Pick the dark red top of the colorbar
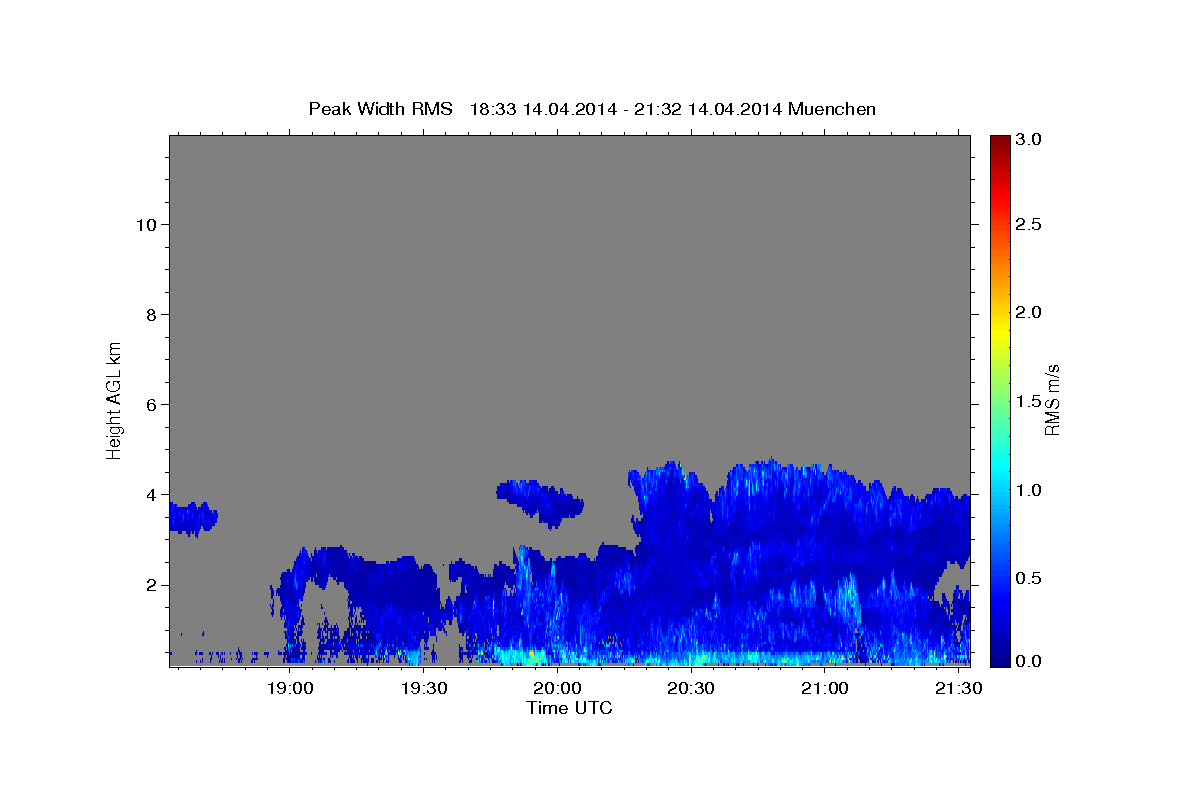Screen dimensions: 1200x800 pos(1000,142)
